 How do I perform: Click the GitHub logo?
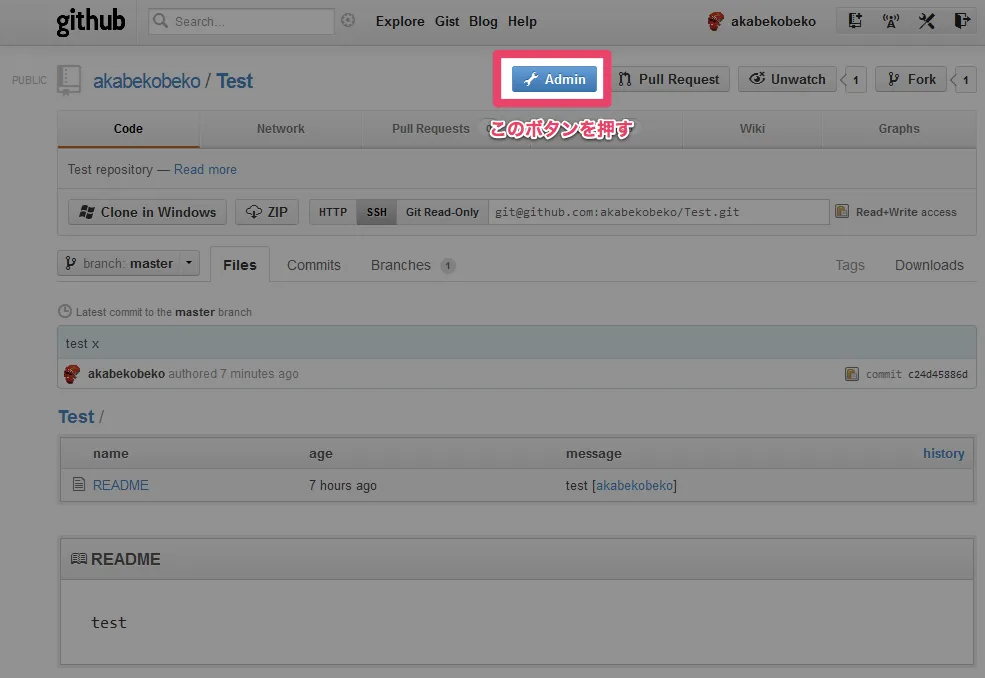[90, 21]
